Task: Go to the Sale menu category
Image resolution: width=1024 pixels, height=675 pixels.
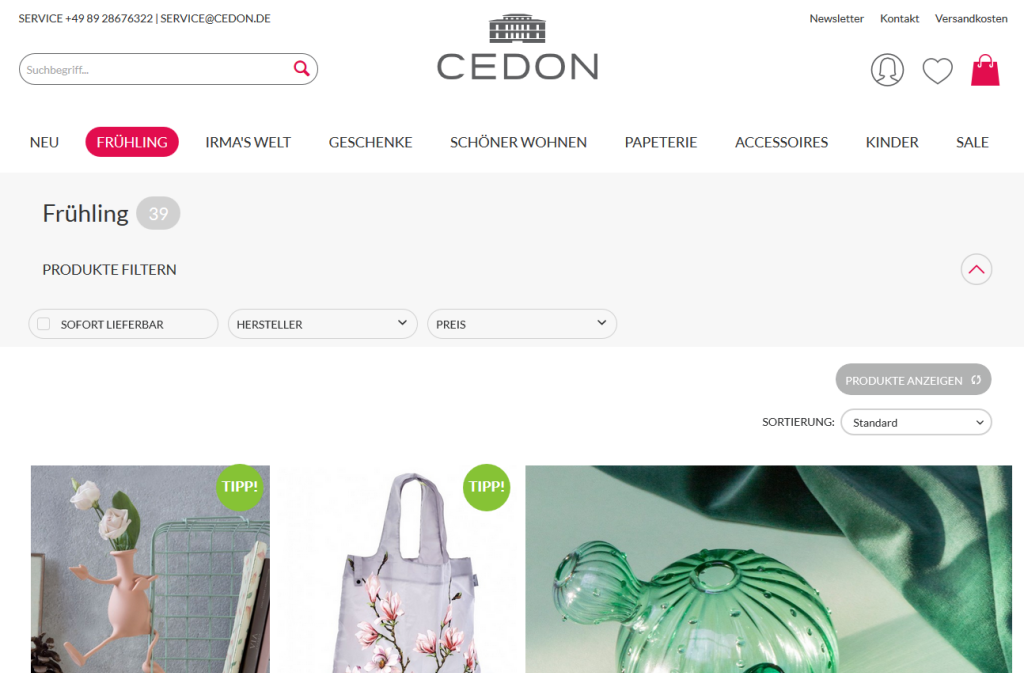Action: (972, 142)
